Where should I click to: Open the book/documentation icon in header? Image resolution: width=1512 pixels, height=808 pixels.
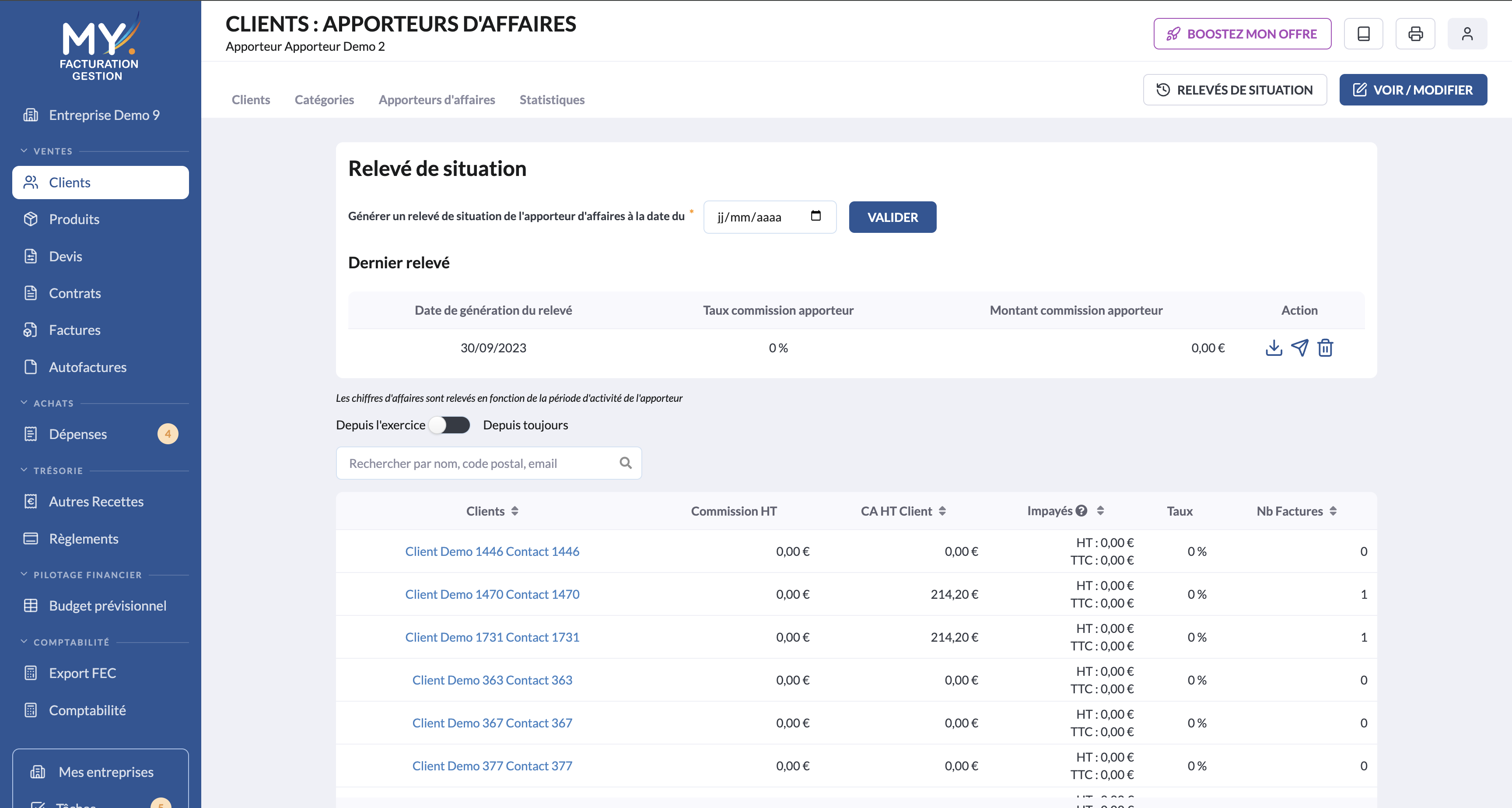point(1363,34)
